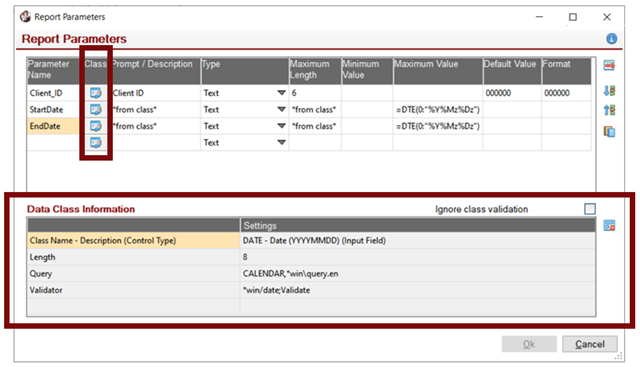Viewport: 640px width, 367px height.
Task: Click EndDate's '*from class*' maximum length cell
Action: [315, 126]
